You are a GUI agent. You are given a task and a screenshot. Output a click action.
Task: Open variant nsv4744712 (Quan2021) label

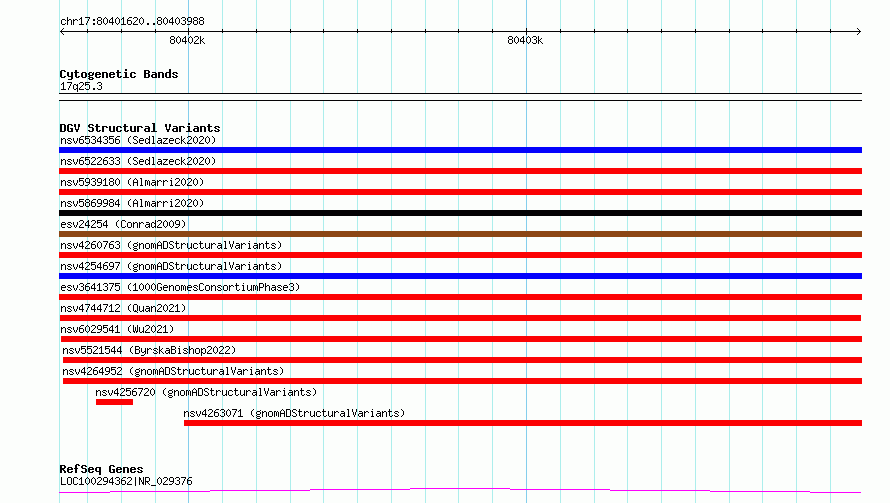point(123,308)
